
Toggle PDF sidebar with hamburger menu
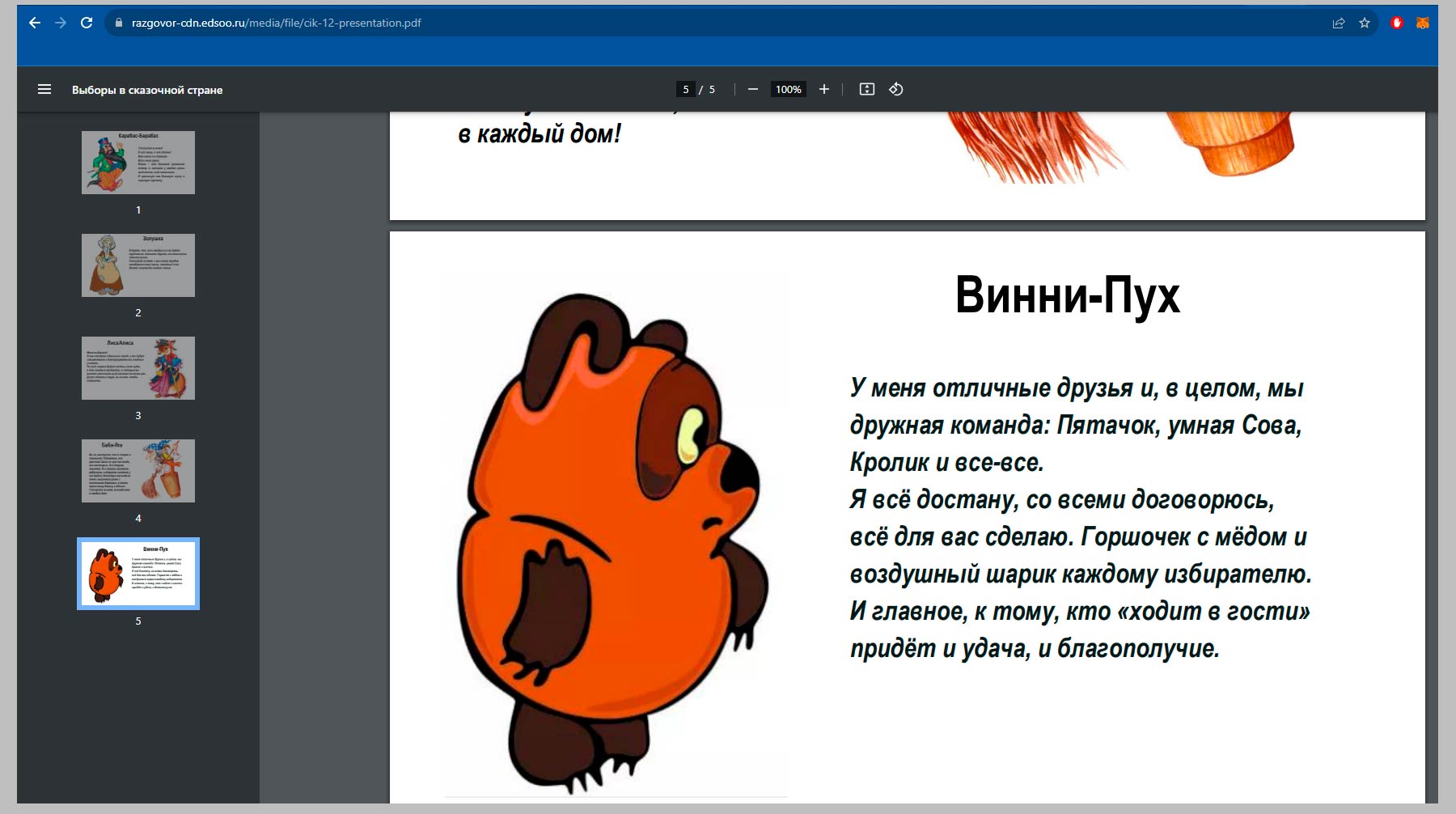point(44,89)
